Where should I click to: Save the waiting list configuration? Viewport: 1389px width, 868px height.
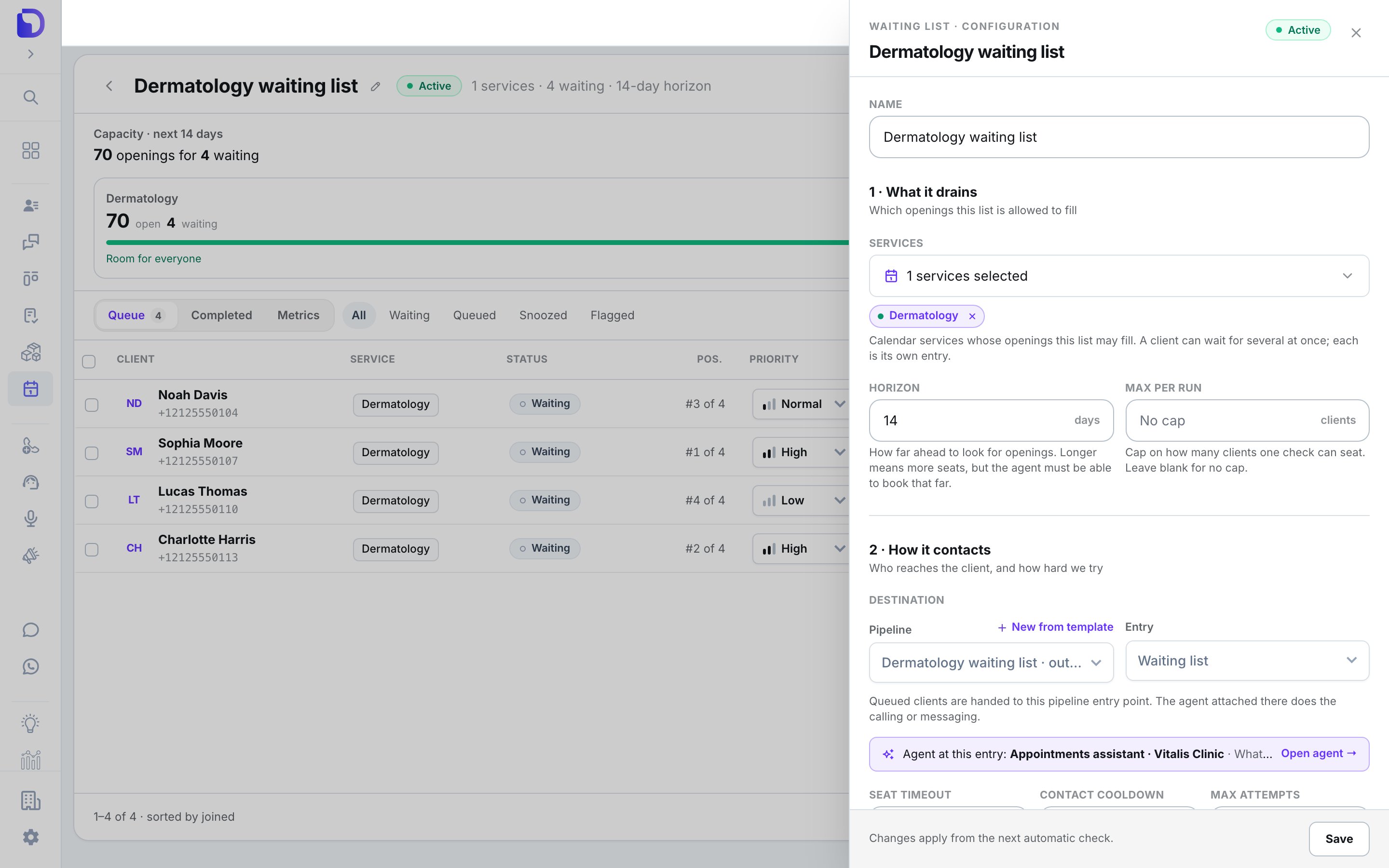click(x=1338, y=839)
